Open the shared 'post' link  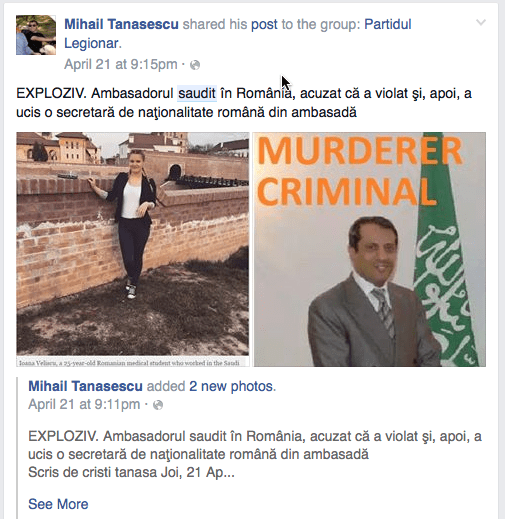click(x=264, y=24)
